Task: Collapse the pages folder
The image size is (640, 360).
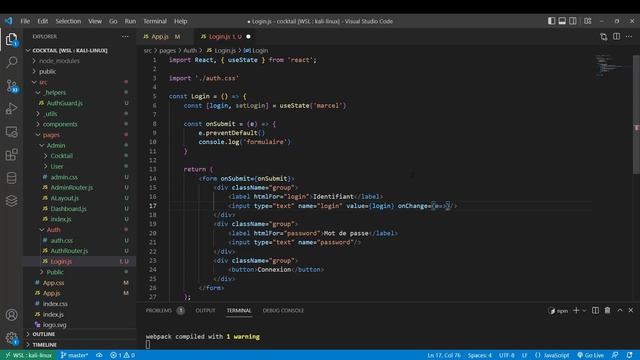Action: click(51, 135)
